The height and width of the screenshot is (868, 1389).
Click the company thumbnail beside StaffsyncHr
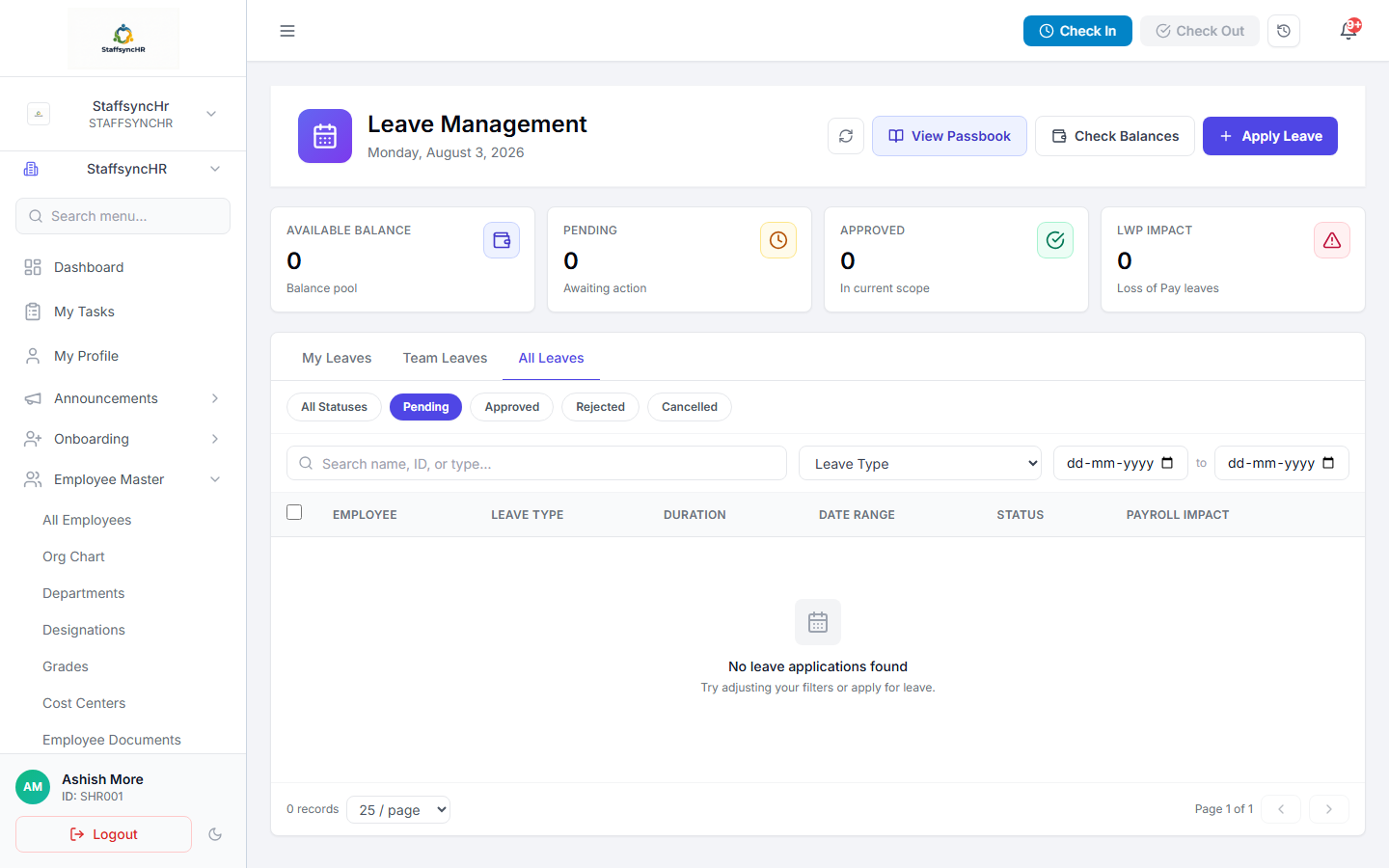pos(39,114)
